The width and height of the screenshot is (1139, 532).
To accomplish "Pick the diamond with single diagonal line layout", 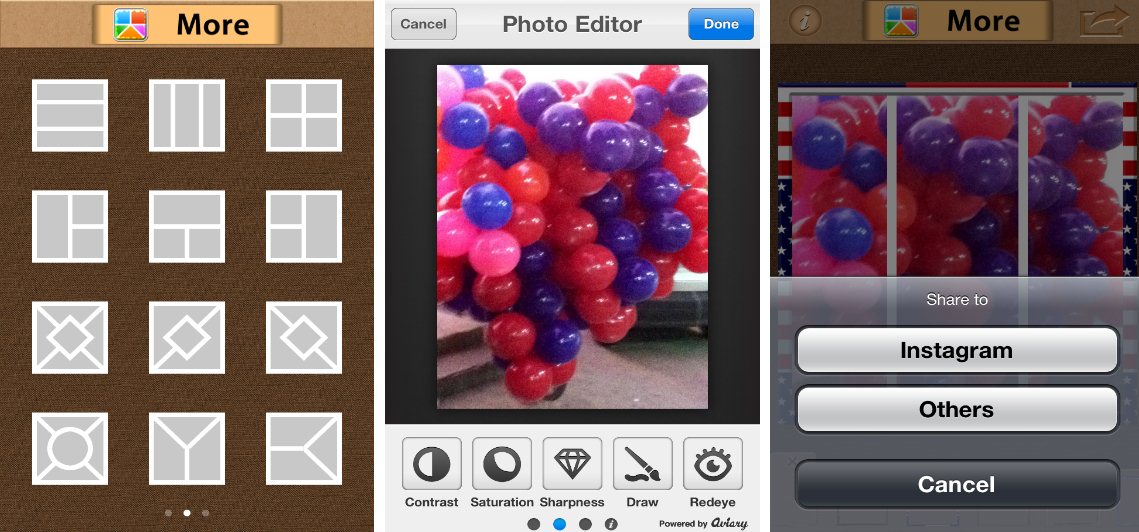I will click(187, 337).
